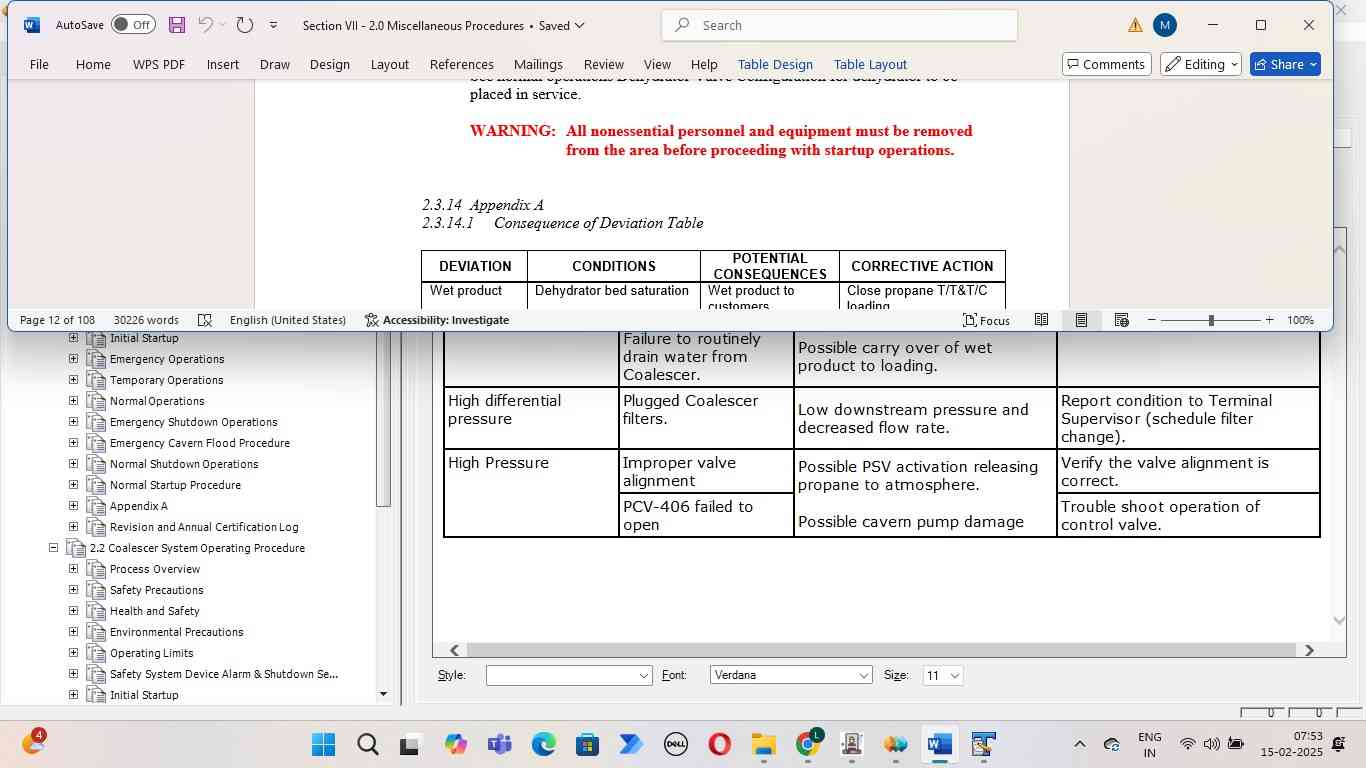Click the 100% zoom level
Image resolution: width=1366 pixels, height=768 pixels.
tap(1300, 320)
